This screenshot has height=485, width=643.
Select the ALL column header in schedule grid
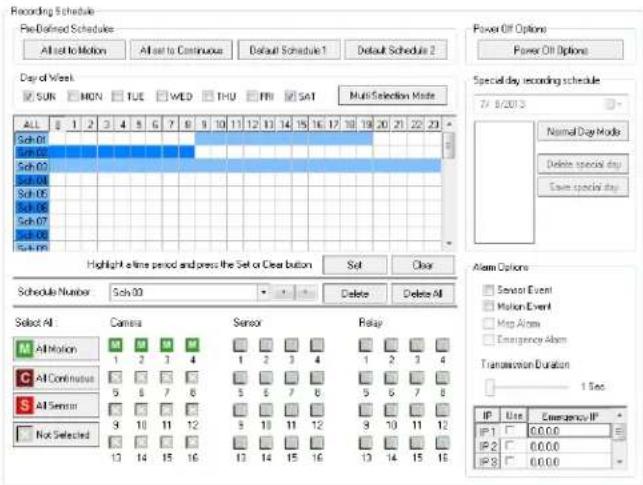(x=32, y=124)
